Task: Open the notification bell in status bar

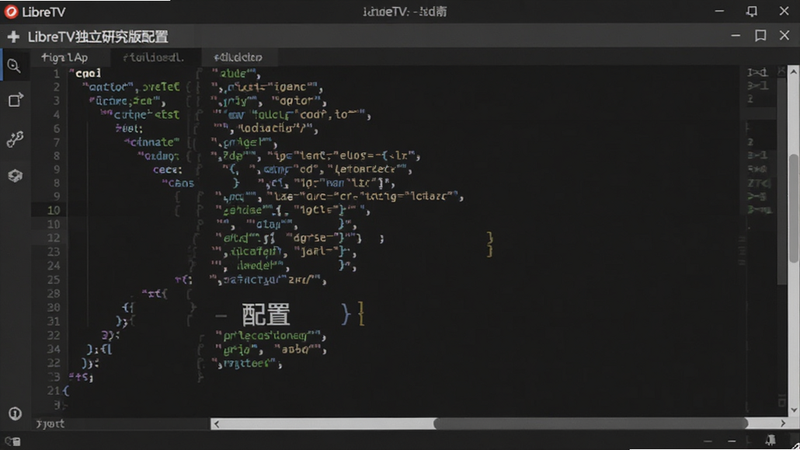Action: click(x=770, y=440)
